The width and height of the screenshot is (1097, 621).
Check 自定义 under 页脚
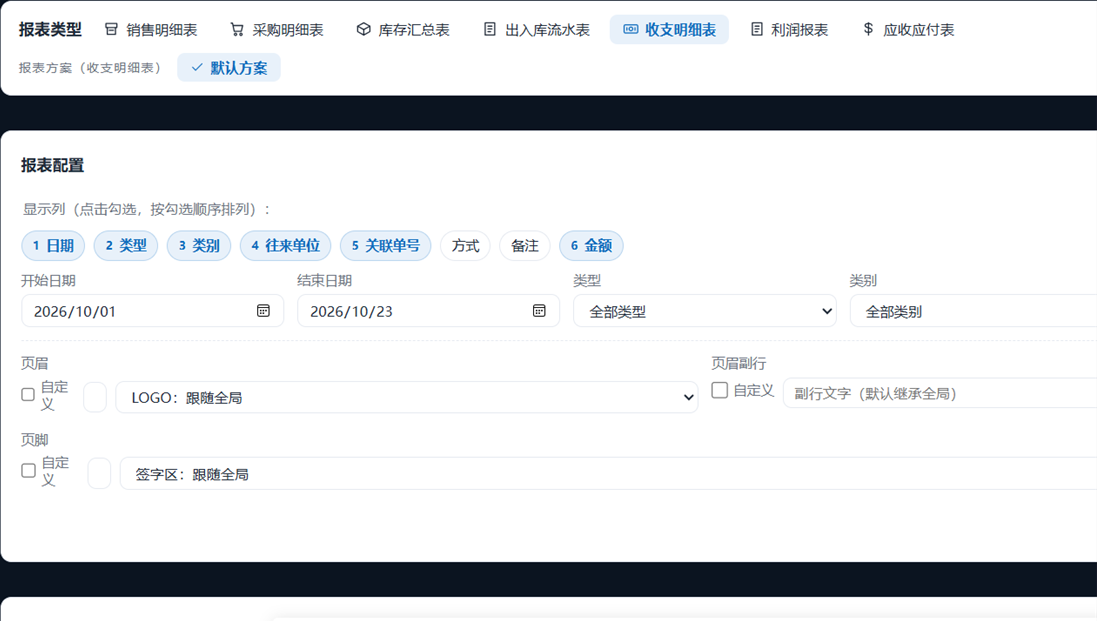click(x=28, y=471)
